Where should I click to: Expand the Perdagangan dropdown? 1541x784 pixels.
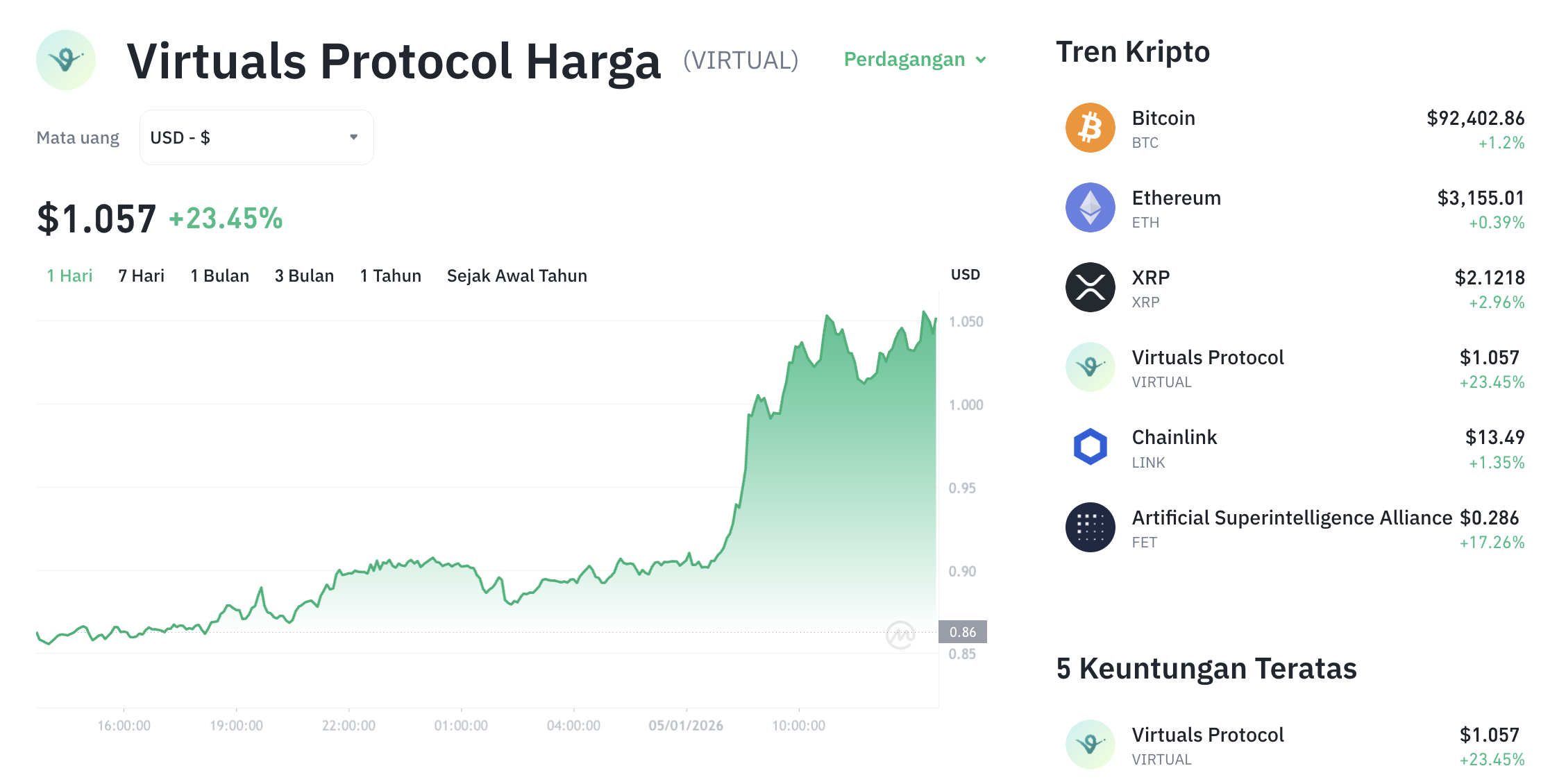[x=914, y=60]
